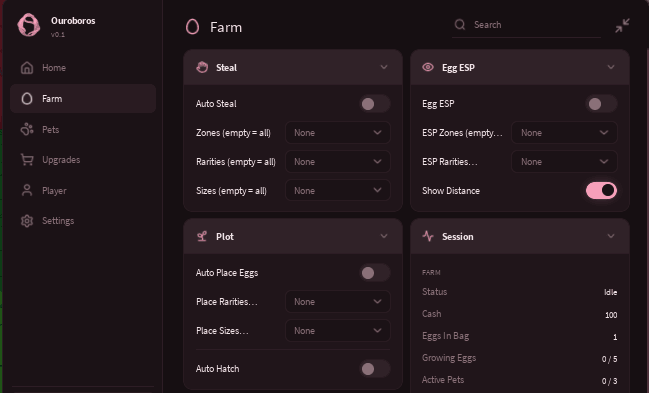Collapse the Steal panel chevron

tap(384, 67)
